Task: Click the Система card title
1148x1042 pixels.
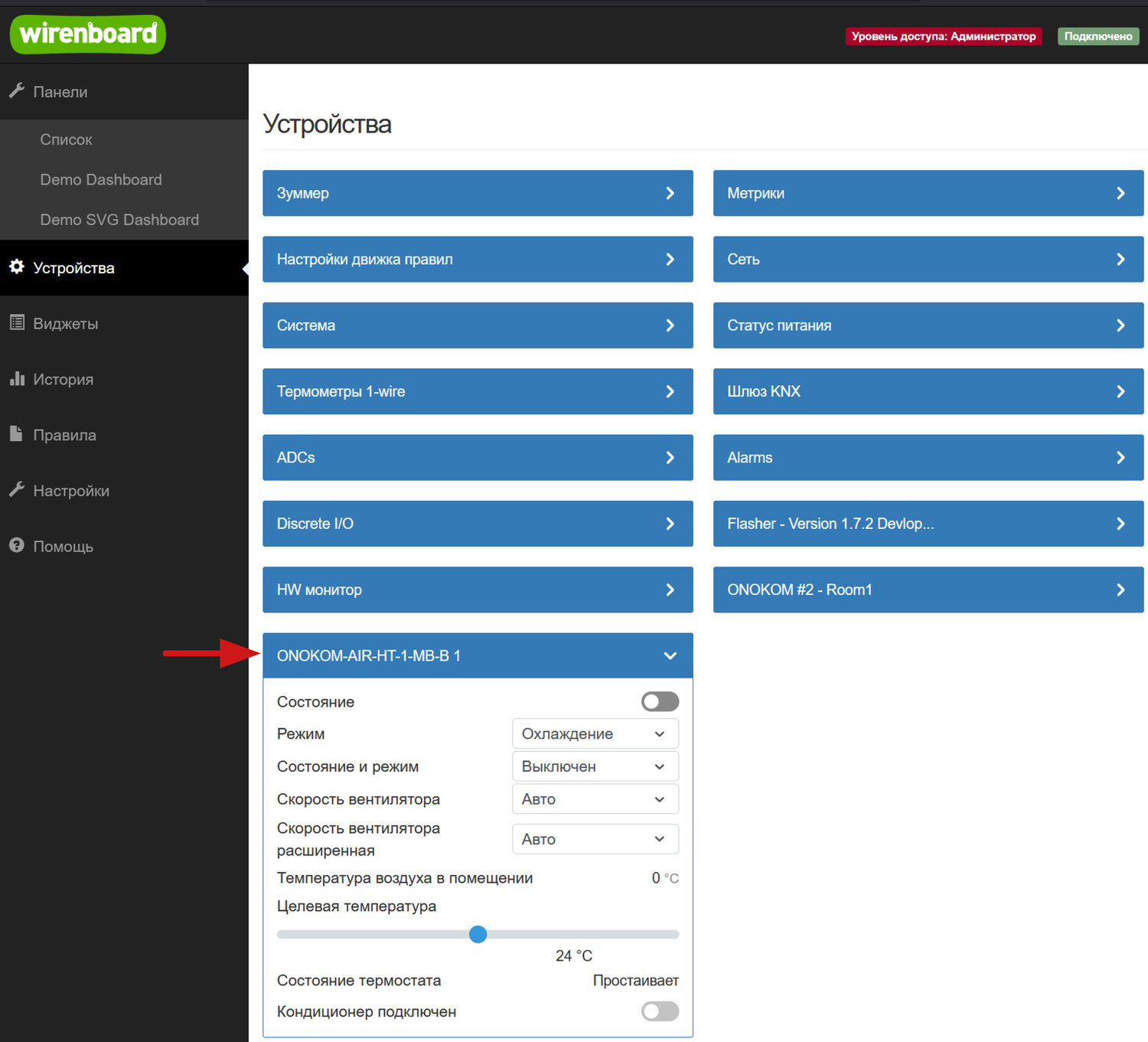Action: point(306,325)
